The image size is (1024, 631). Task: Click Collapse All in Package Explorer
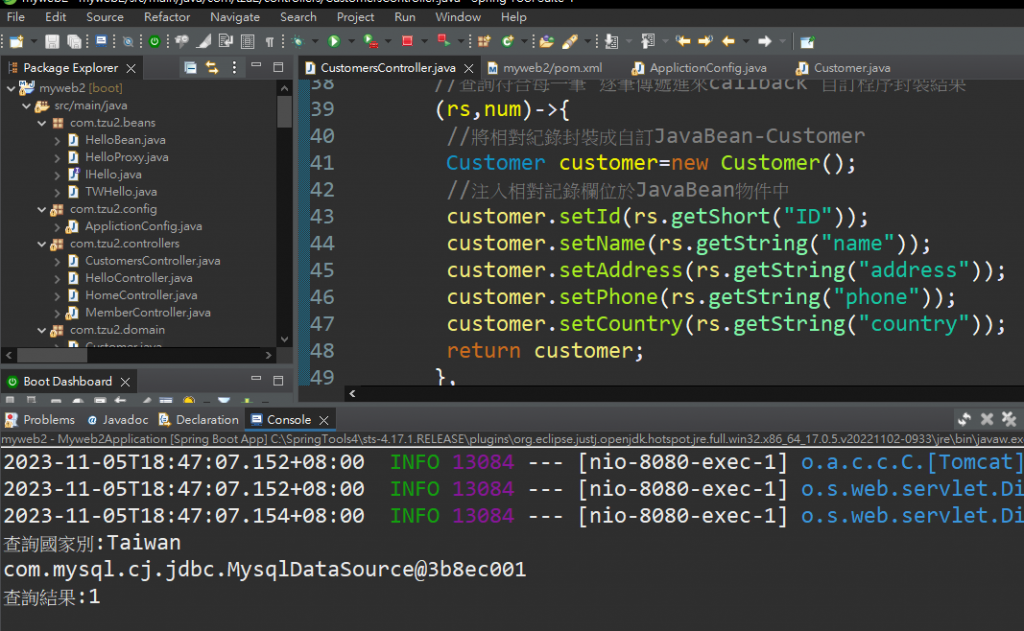[x=190, y=68]
